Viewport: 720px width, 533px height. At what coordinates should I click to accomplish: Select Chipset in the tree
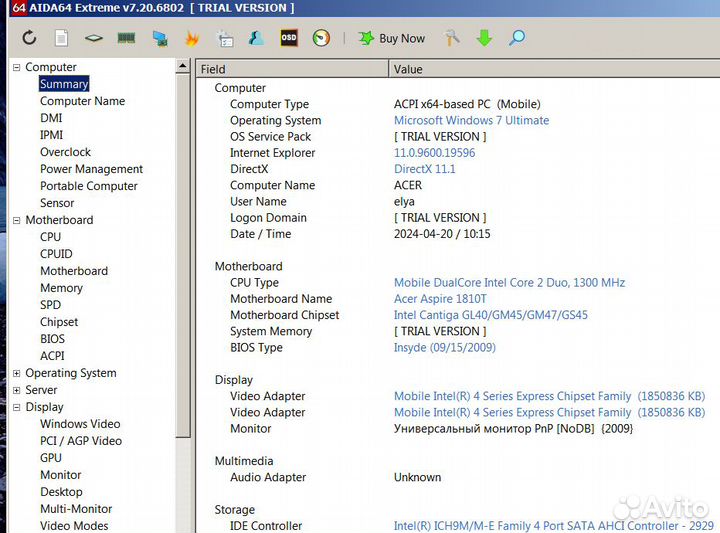pos(59,322)
